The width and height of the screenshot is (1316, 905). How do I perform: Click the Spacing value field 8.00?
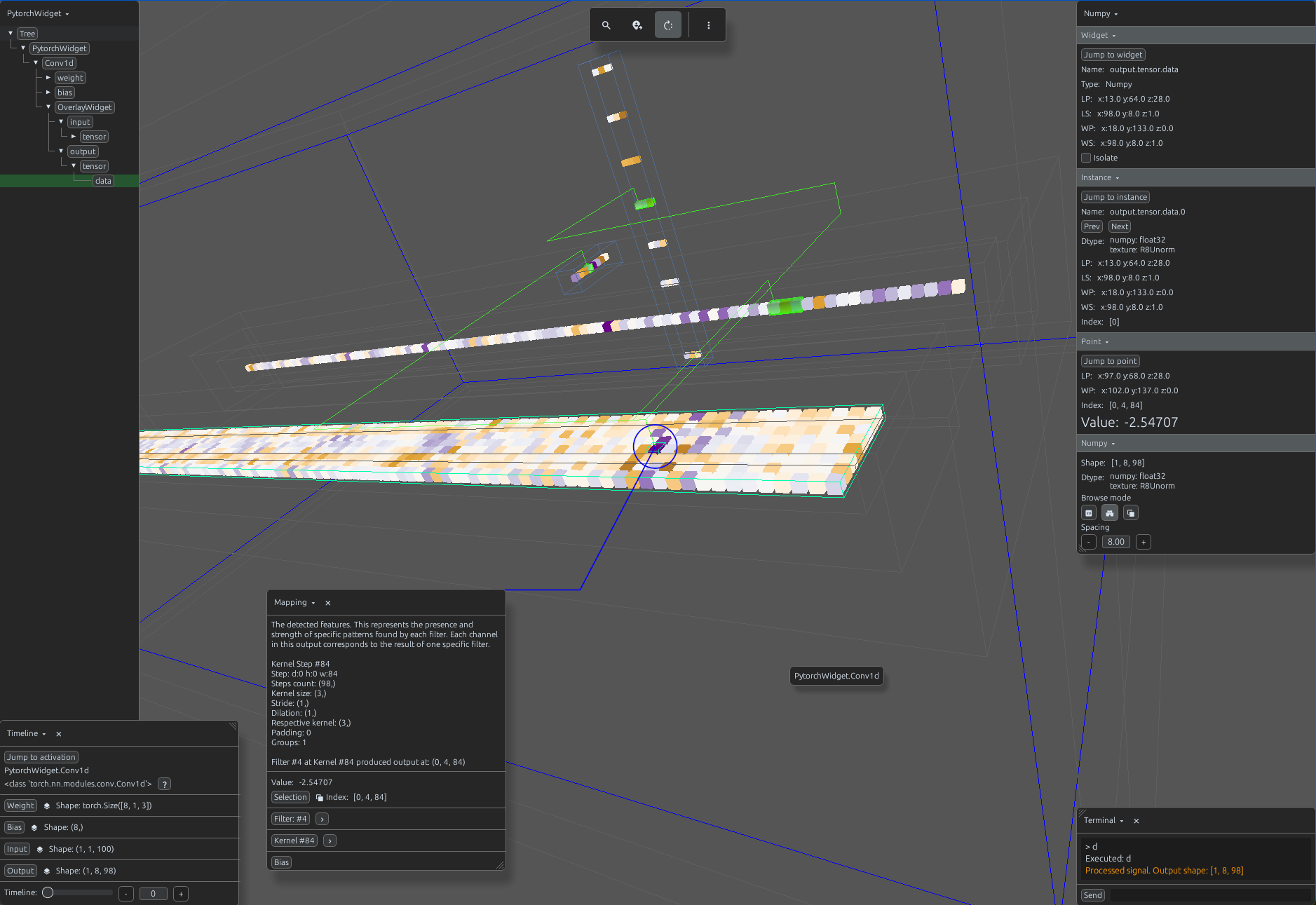pos(1116,542)
